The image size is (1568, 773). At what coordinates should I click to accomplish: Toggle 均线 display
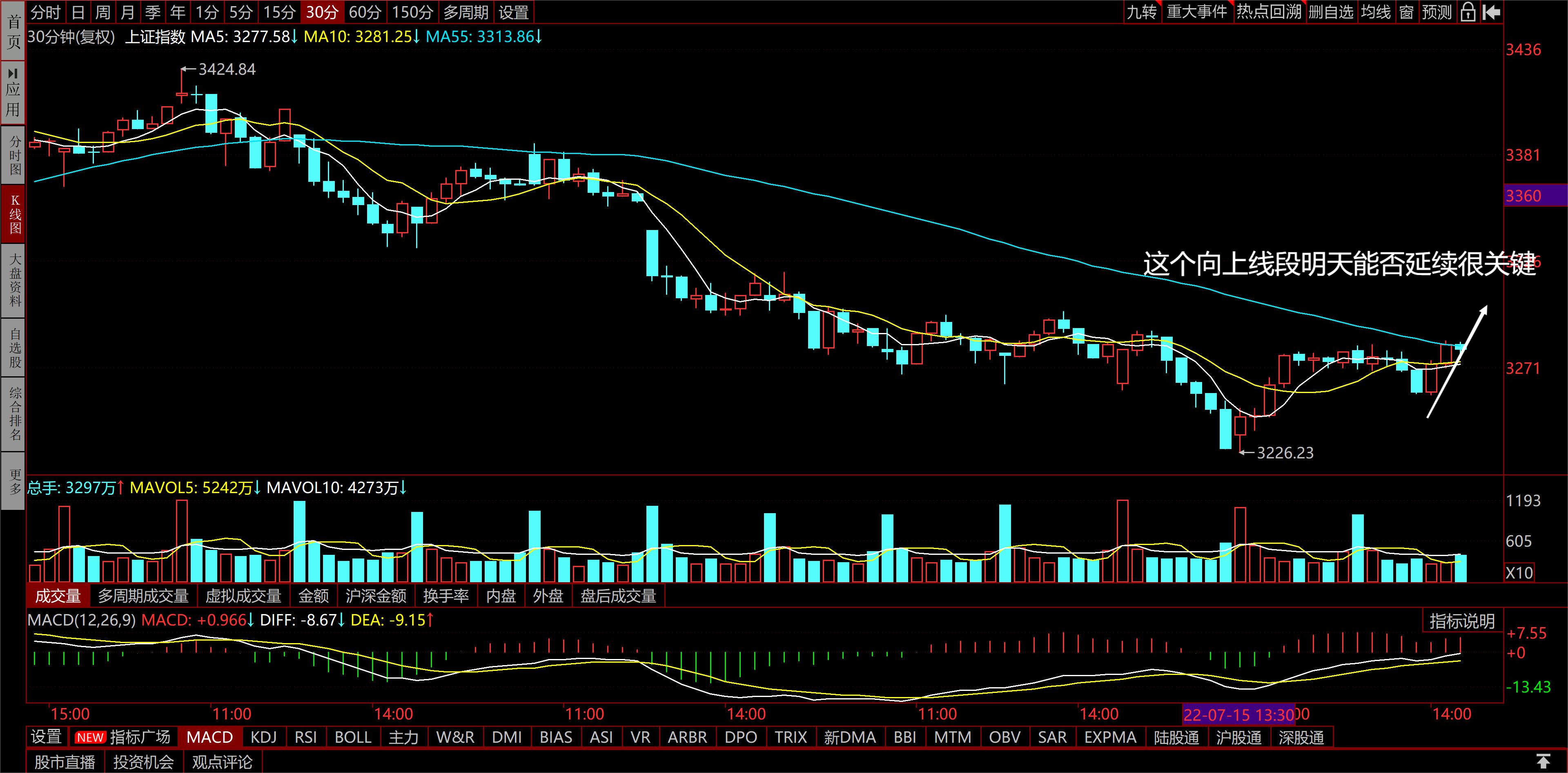point(1376,11)
